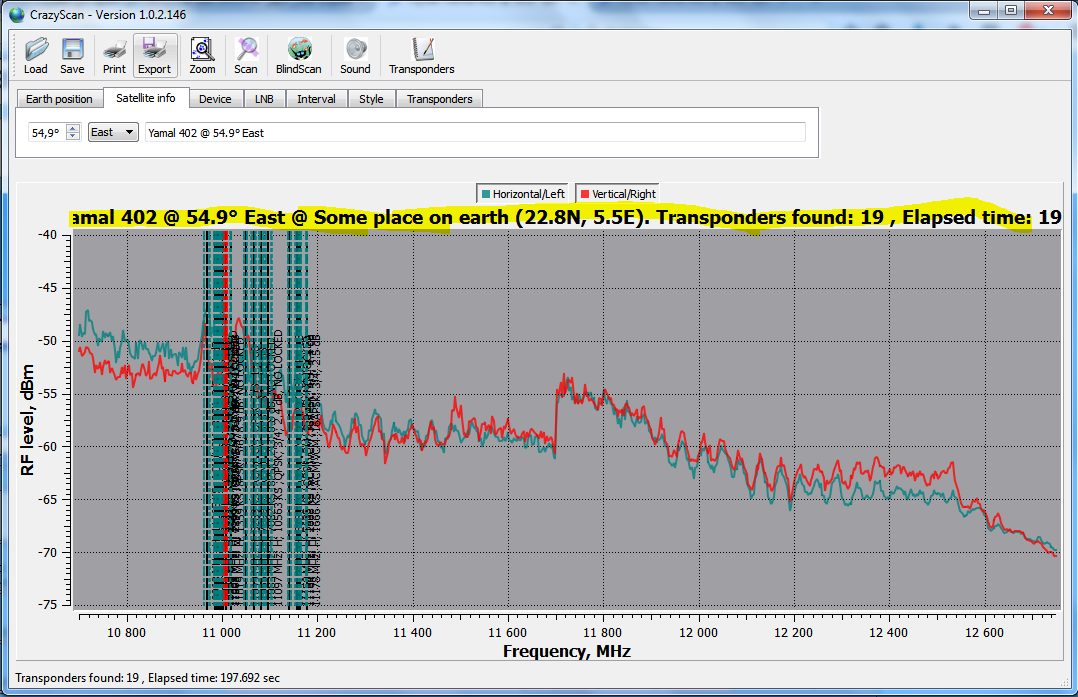Open the LNB tab
The height and width of the screenshot is (697, 1078).
[x=264, y=99]
